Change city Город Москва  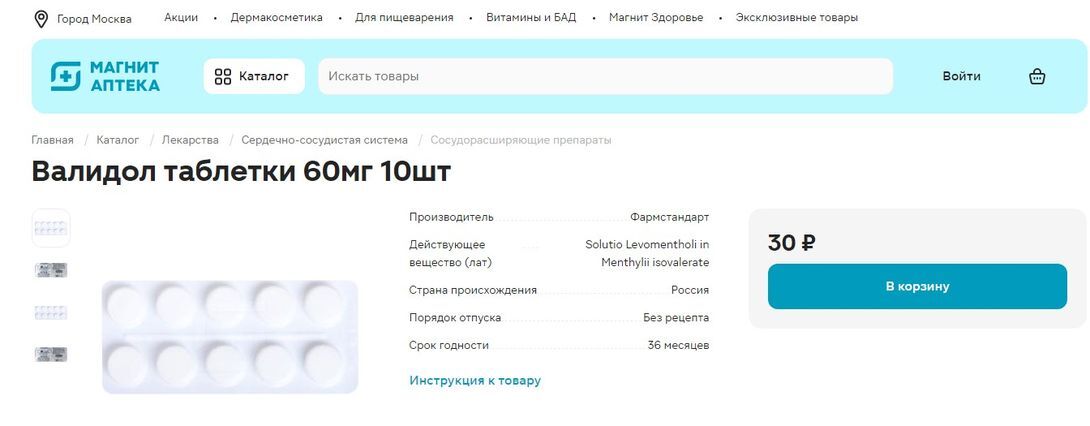(x=94, y=18)
